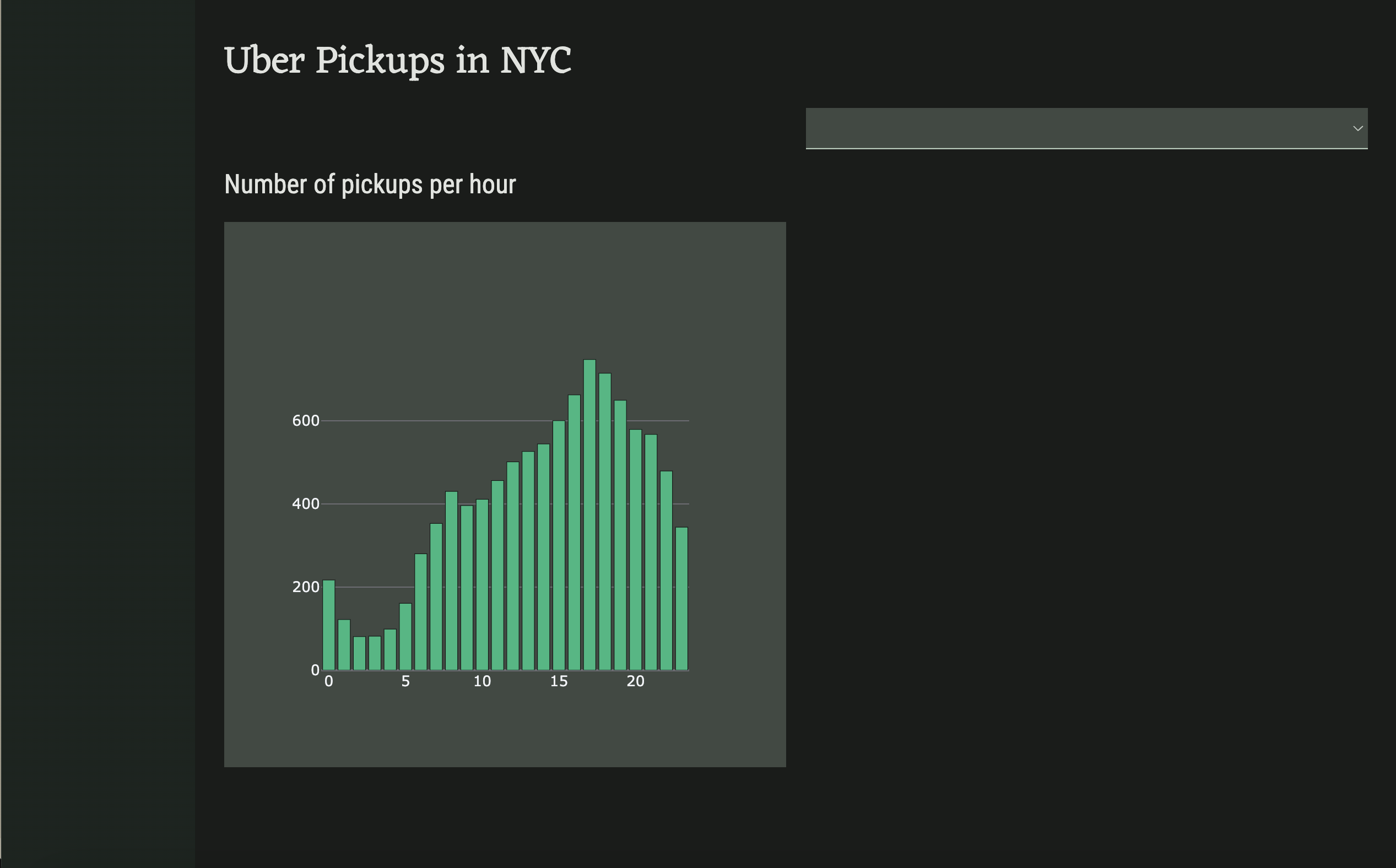
Task: Click the collapsed left sidebar area
Action: click(98, 402)
